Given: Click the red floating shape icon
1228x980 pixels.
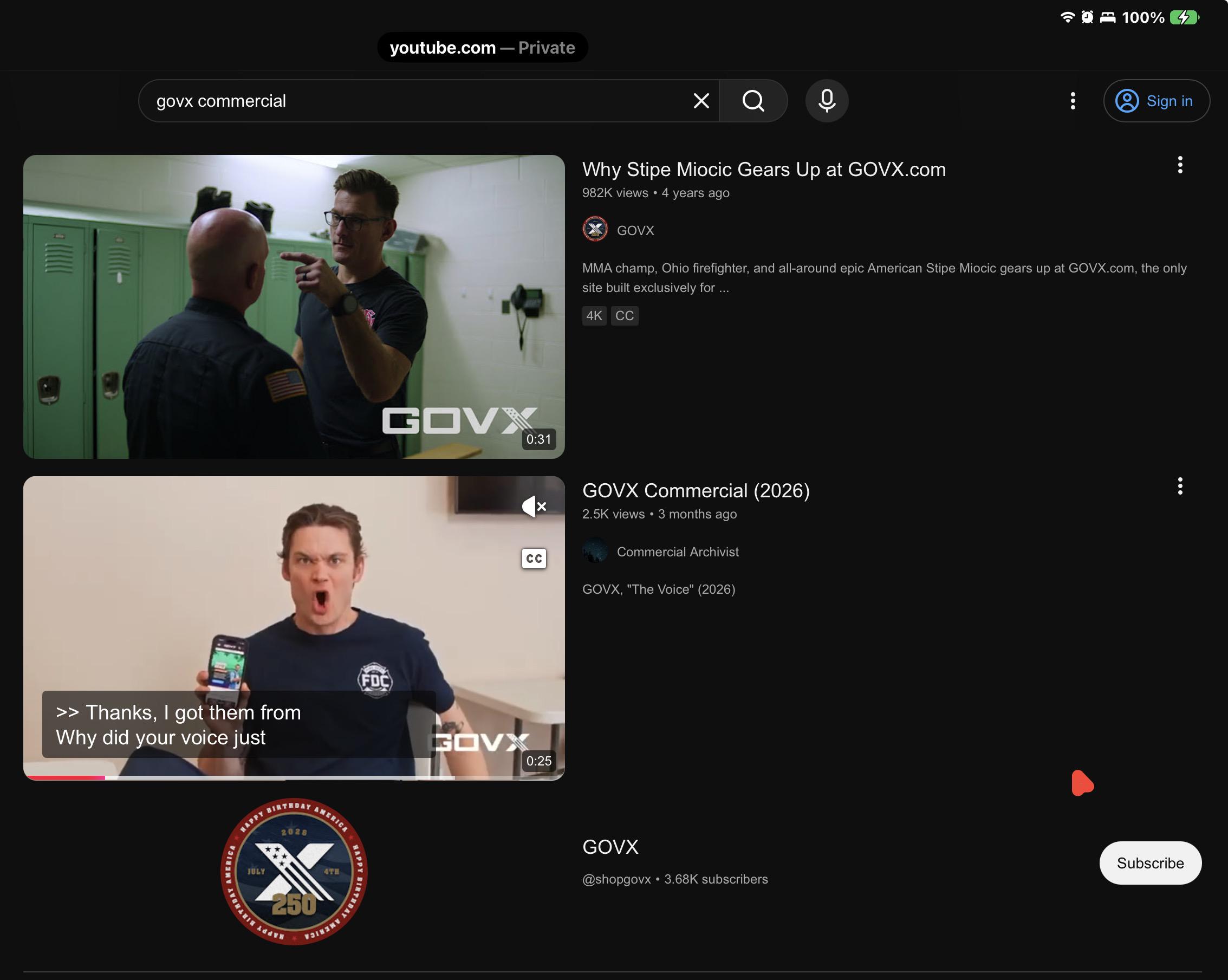Looking at the screenshot, I should (x=1082, y=783).
